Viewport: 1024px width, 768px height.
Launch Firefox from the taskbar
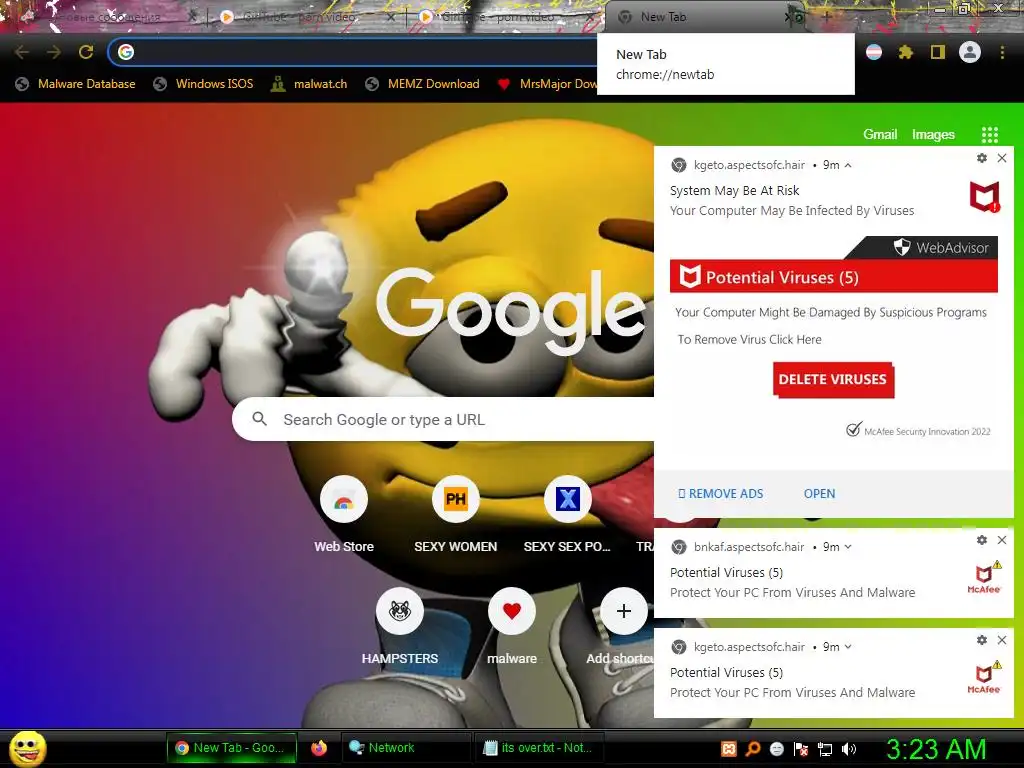coord(319,748)
